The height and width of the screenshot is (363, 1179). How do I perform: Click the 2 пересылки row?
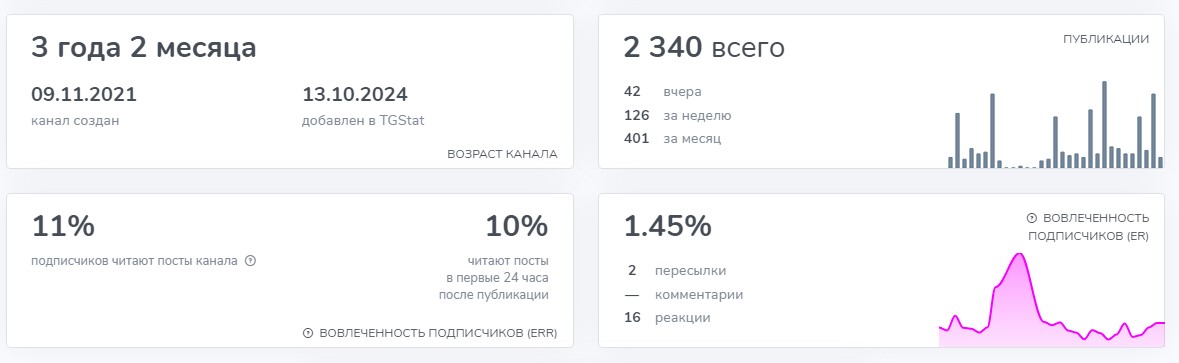675,271
